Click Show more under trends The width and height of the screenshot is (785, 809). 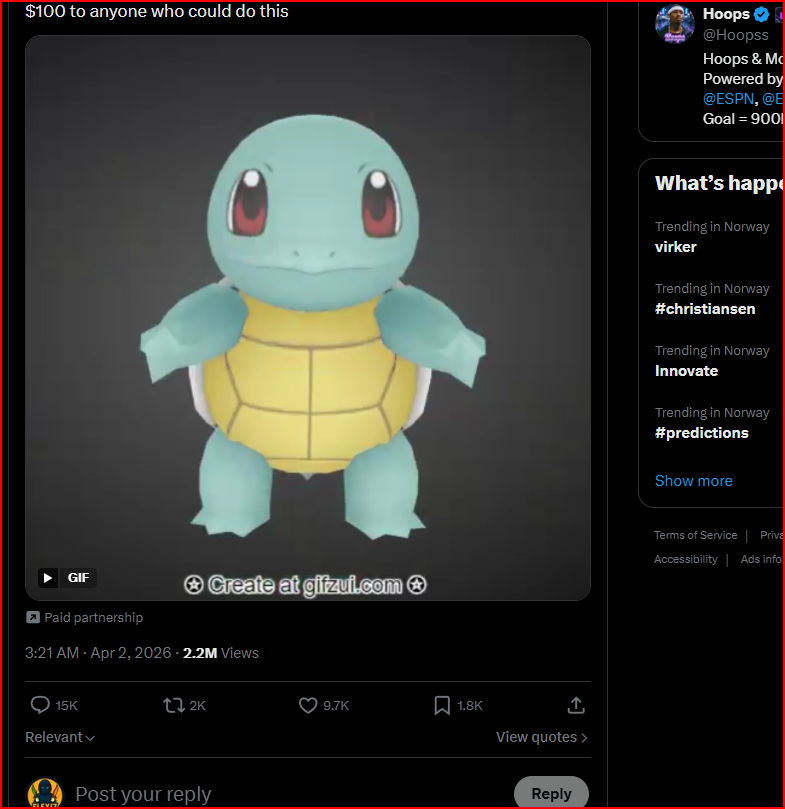[x=694, y=481]
